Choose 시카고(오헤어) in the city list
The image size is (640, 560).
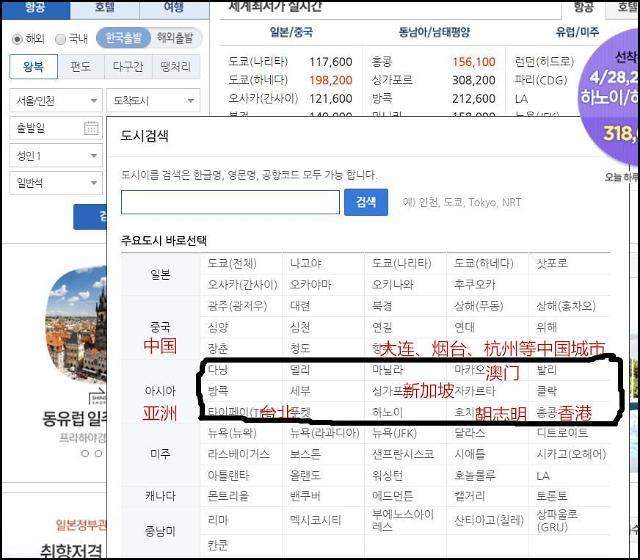point(571,454)
